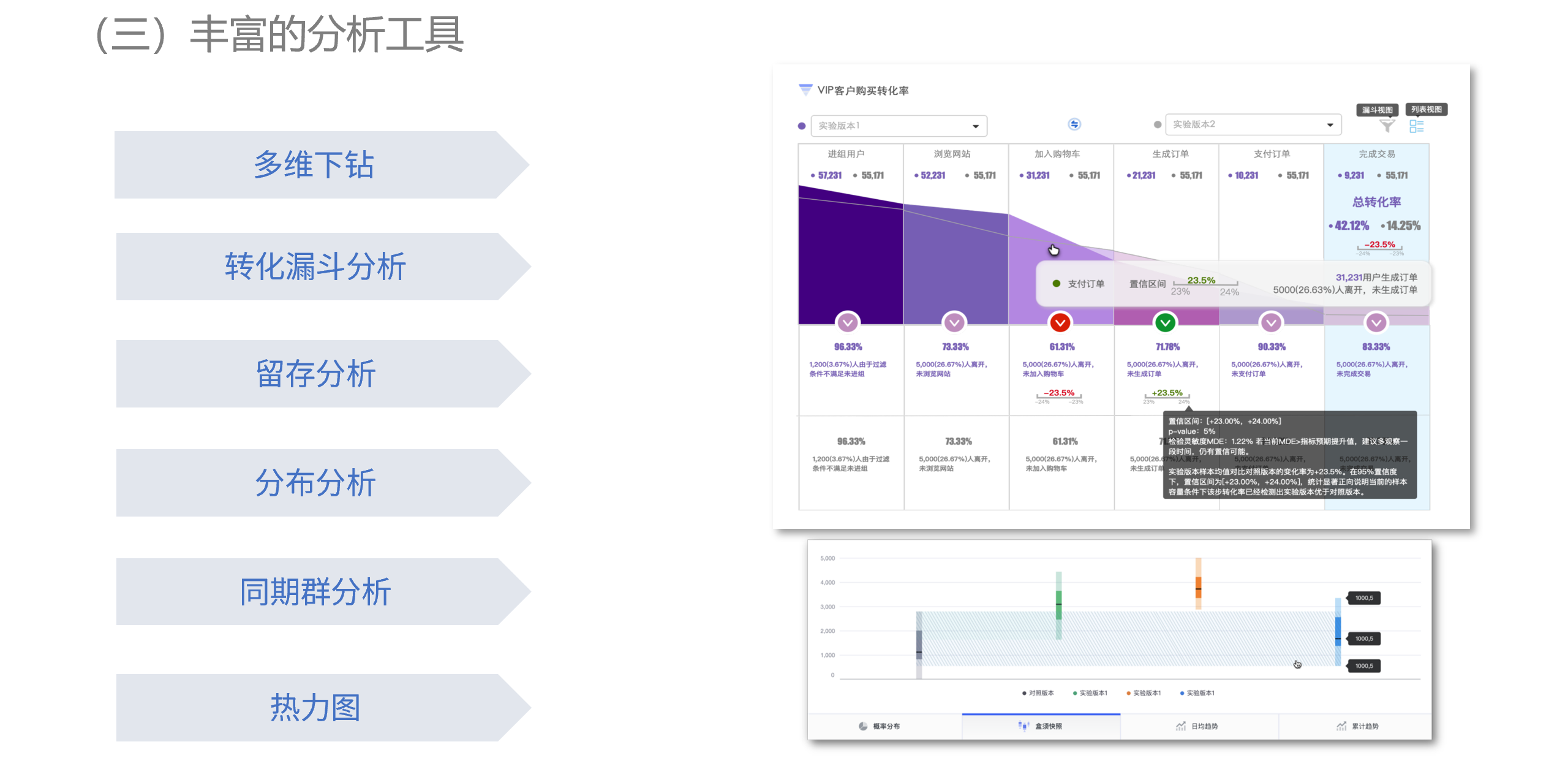The image size is (1568, 758).
Task: Click the purple chevron under 进组用户
Action: [848, 322]
